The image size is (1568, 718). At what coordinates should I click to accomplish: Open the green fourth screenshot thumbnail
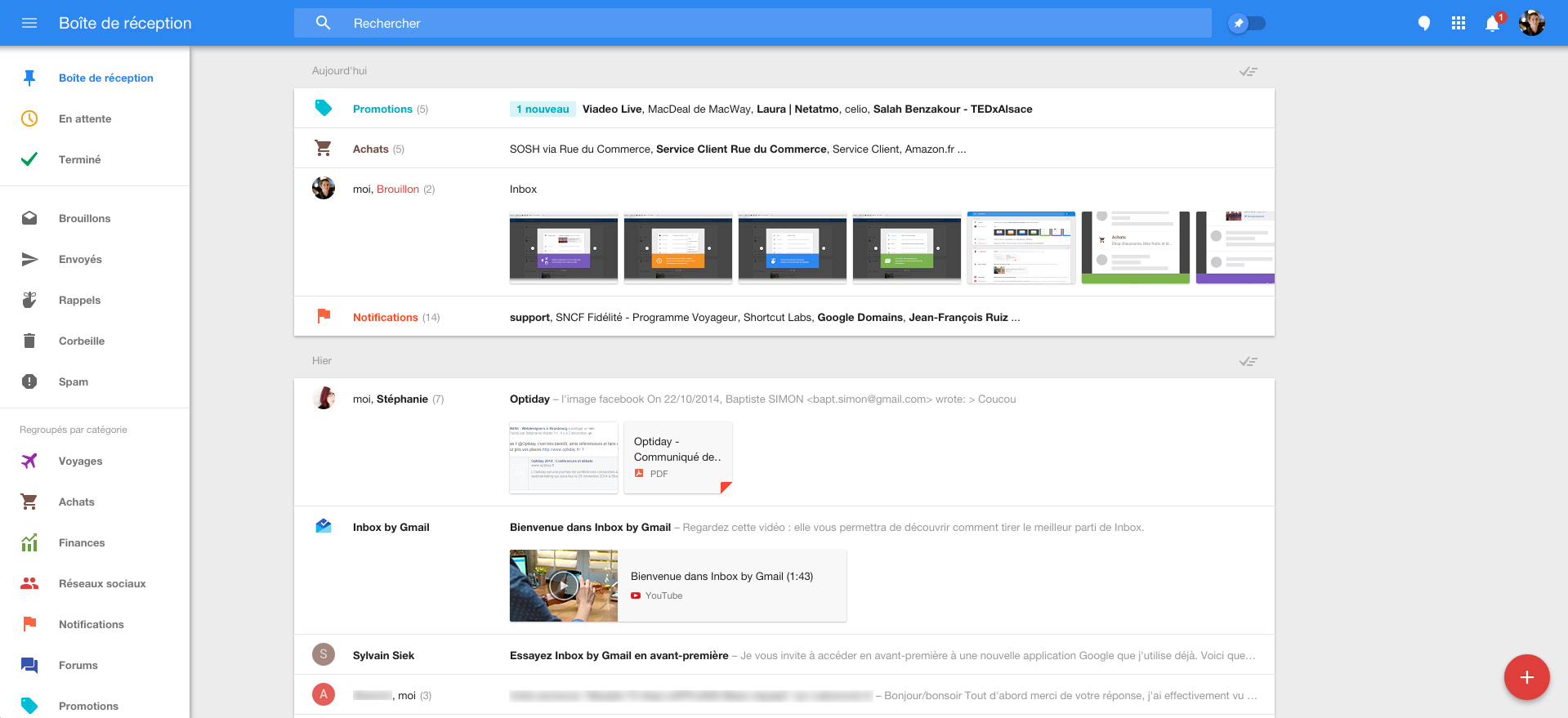coord(907,248)
